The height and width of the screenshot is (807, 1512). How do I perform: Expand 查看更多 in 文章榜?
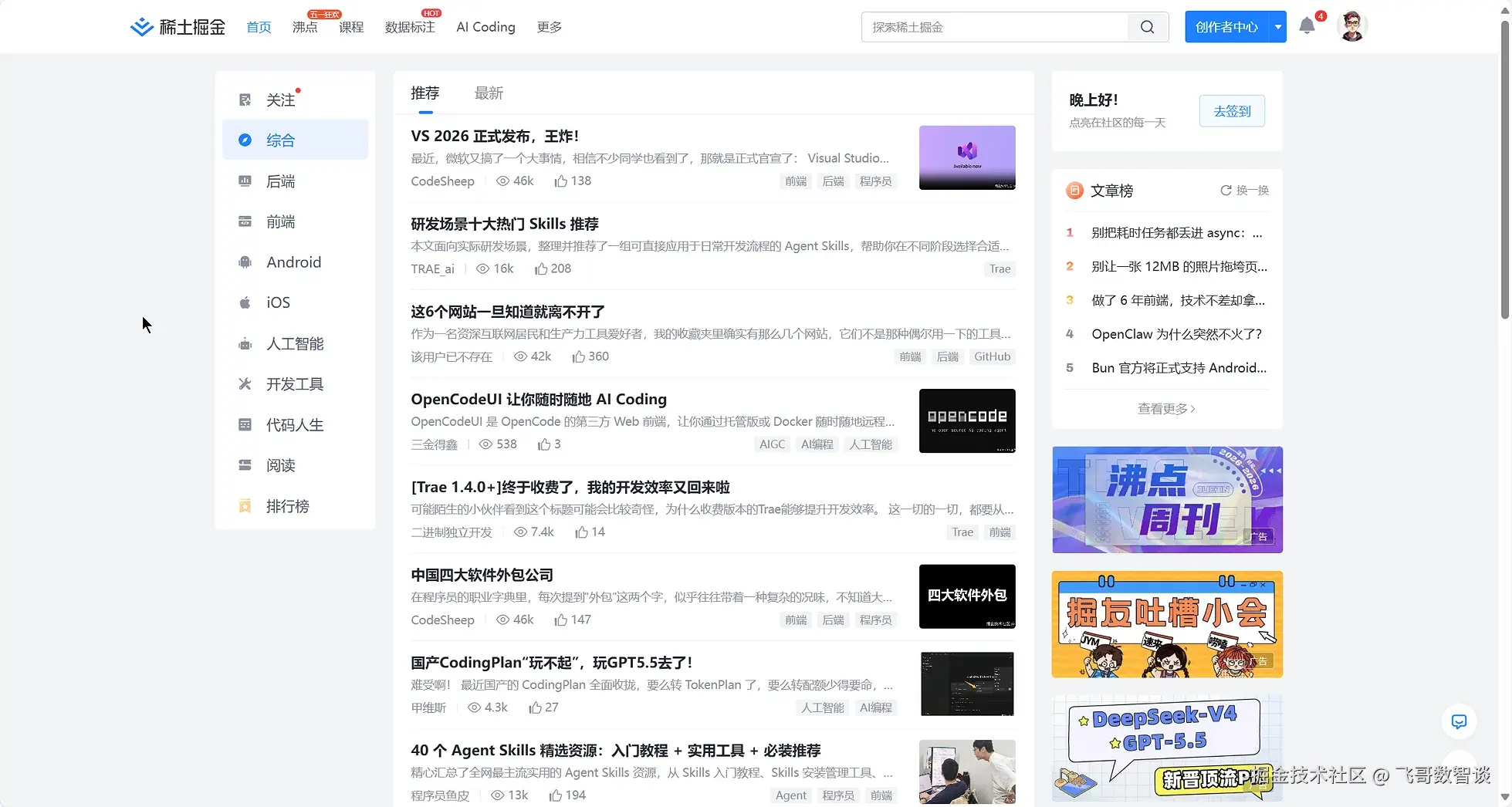pos(1166,409)
